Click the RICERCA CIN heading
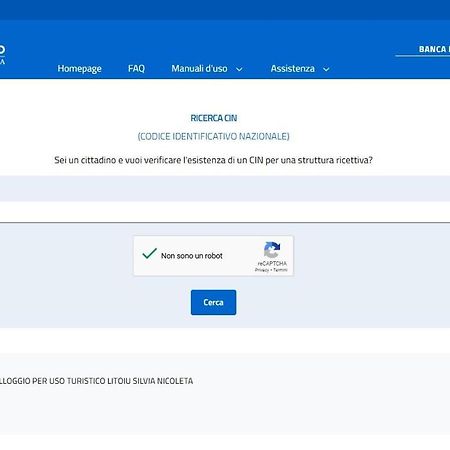Image resolution: width=450 pixels, height=450 pixels. 214,118
